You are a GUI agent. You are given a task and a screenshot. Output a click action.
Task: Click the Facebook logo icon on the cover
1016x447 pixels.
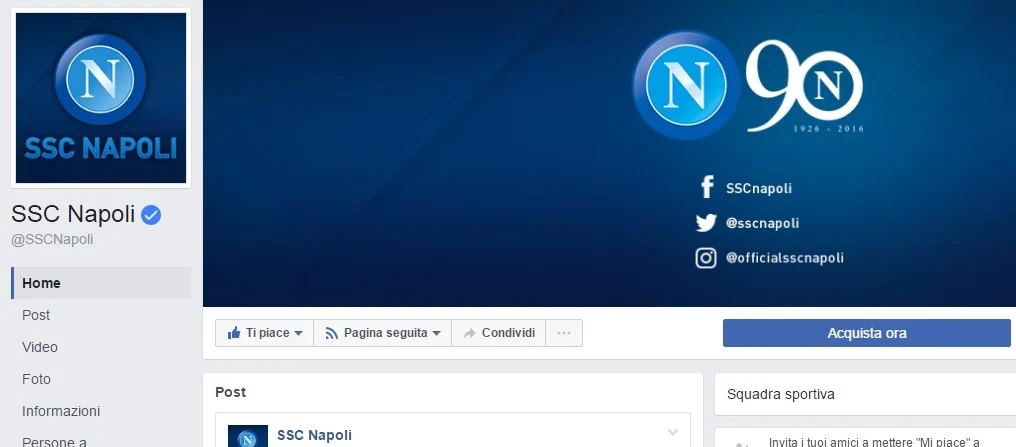707,187
